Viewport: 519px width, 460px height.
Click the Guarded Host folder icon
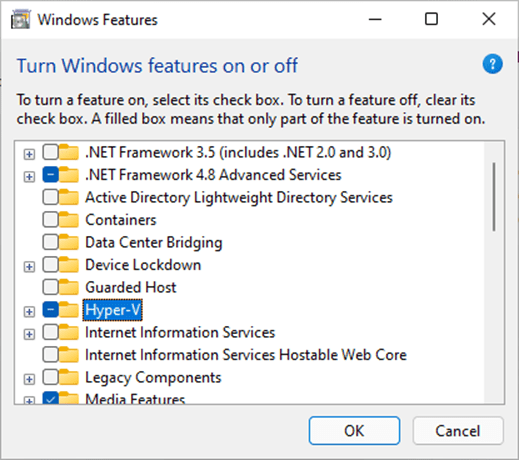pyautogui.click(x=69, y=287)
